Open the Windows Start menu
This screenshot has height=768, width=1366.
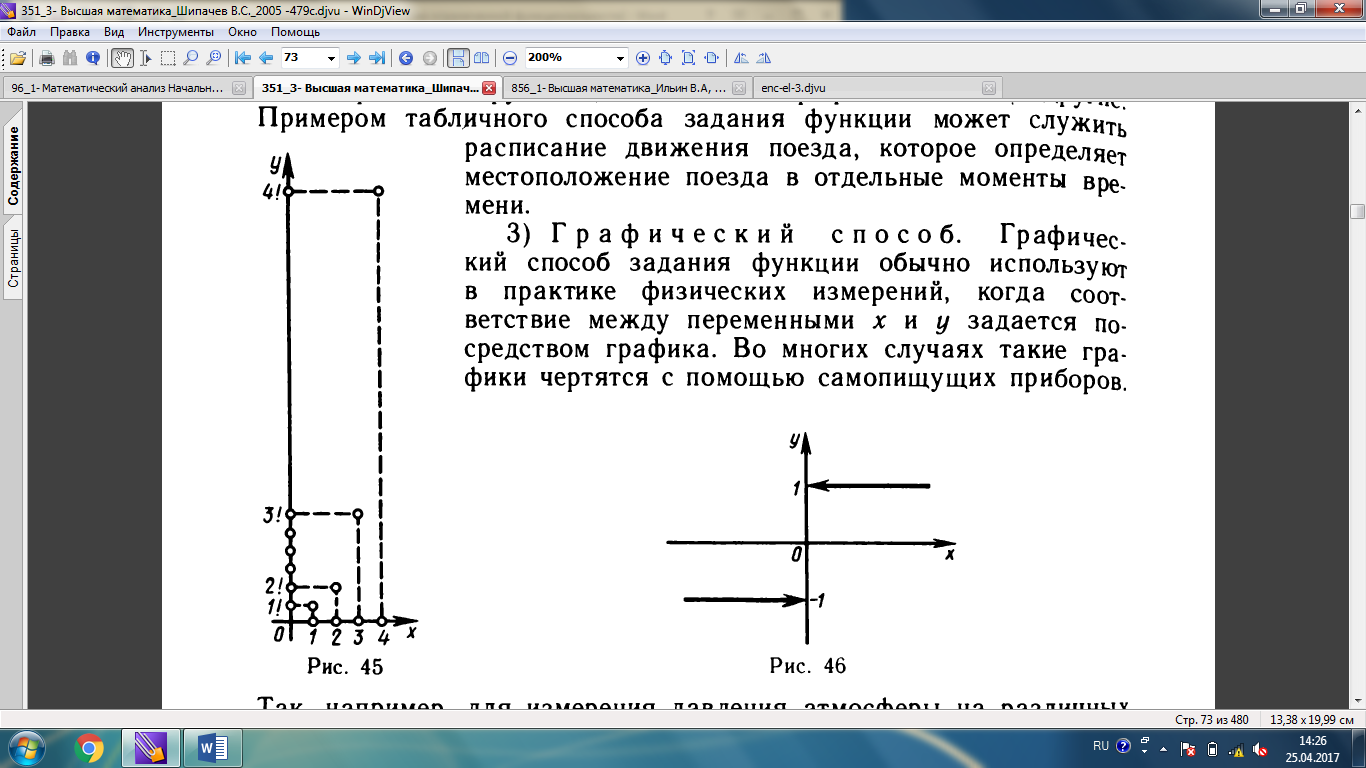pos(25,748)
